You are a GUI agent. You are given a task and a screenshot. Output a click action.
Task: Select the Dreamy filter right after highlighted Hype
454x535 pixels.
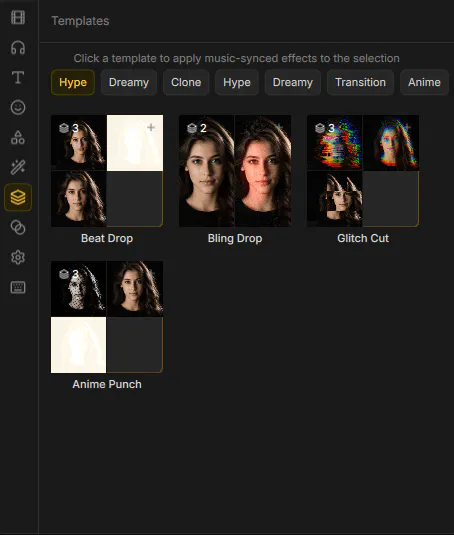click(129, 82)
